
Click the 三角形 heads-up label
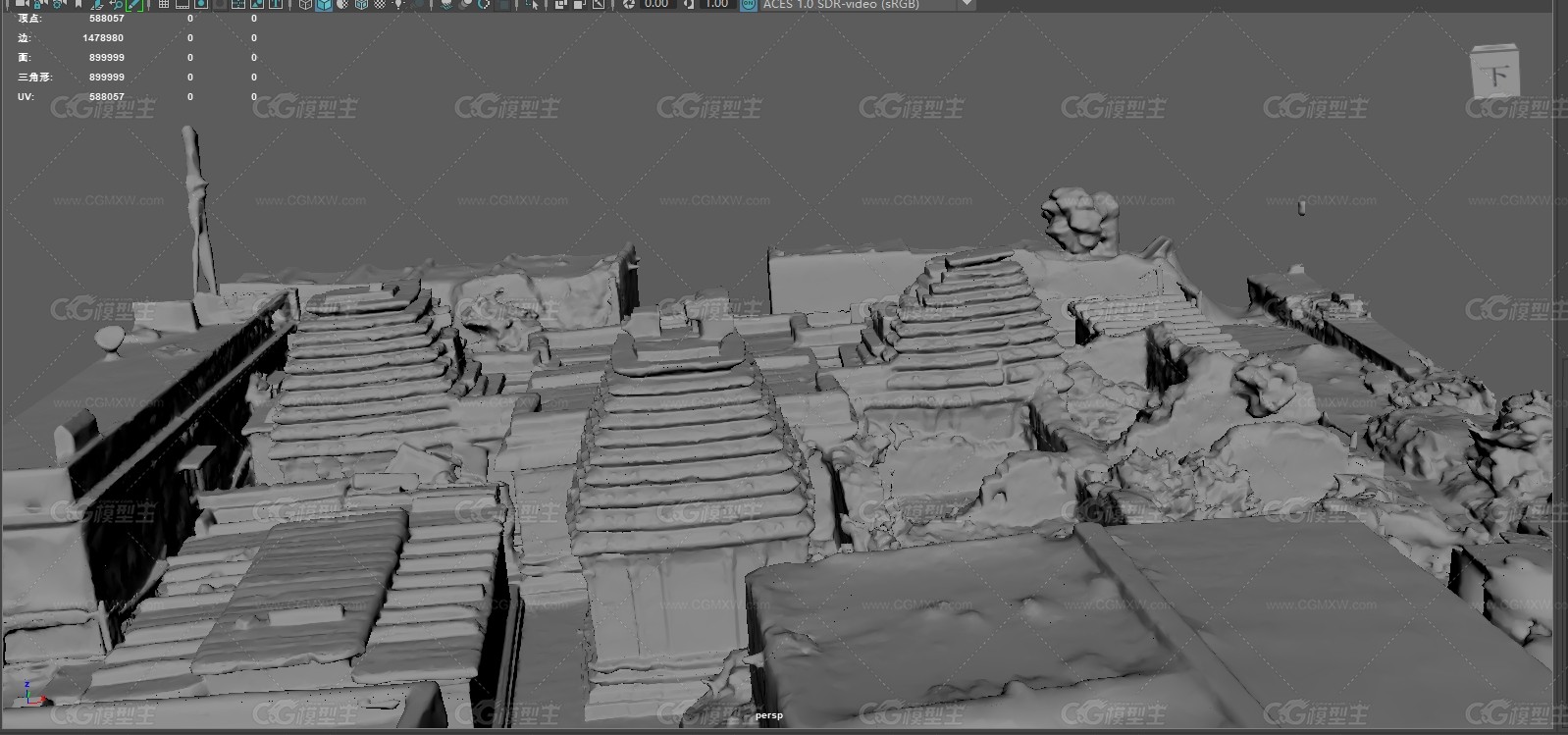(x=35, y=77)
